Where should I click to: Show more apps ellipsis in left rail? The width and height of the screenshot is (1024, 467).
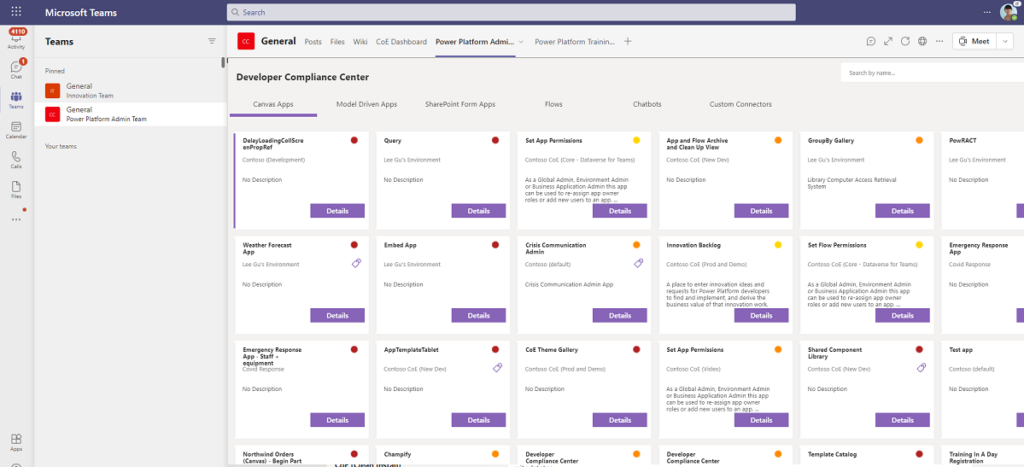[x=16, y=219]
